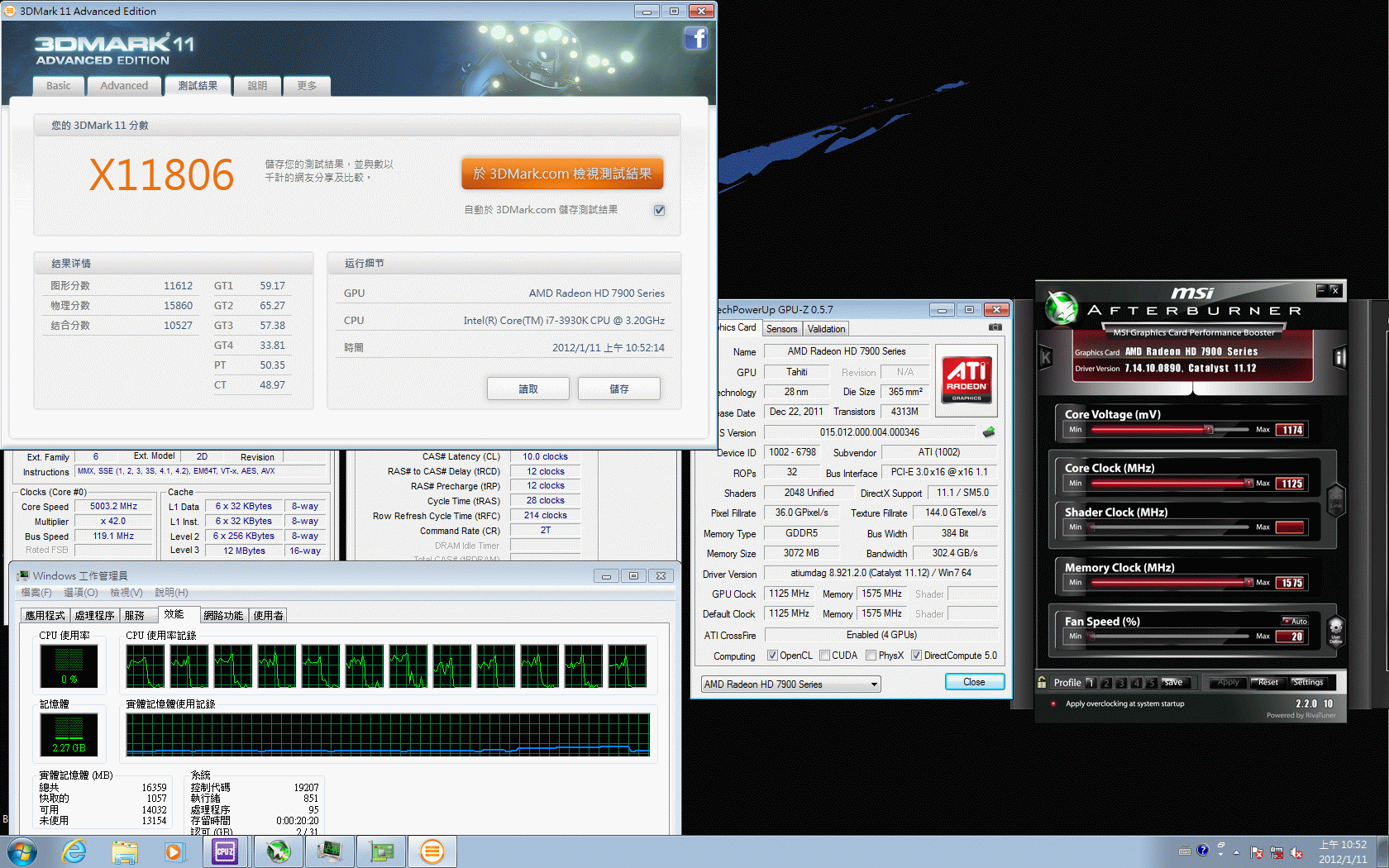Open the 說明 tab in 3DMark
This screenshot has height=868, width=1389.
[257, 86]
